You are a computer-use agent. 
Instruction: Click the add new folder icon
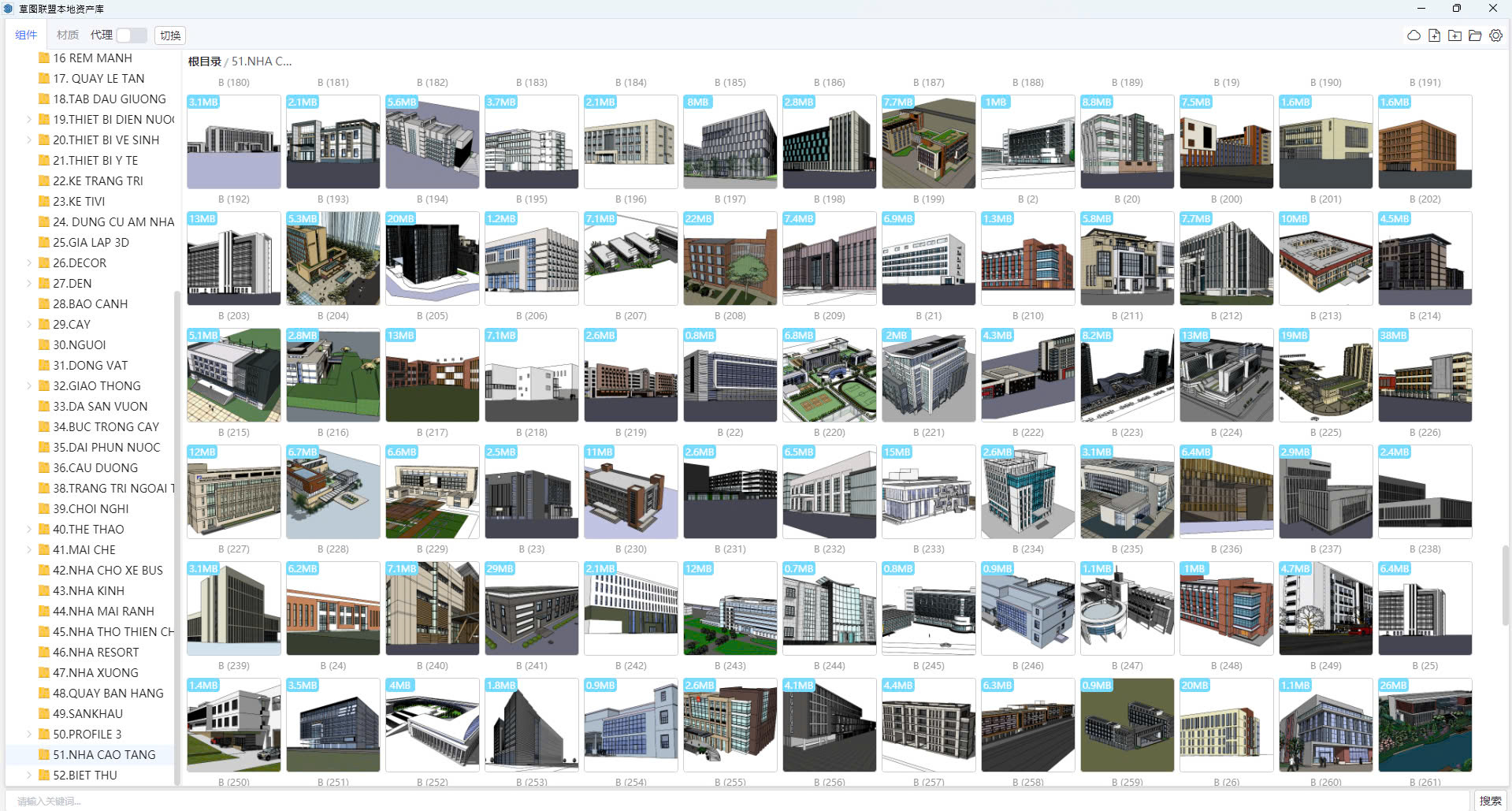[1454, 35]
